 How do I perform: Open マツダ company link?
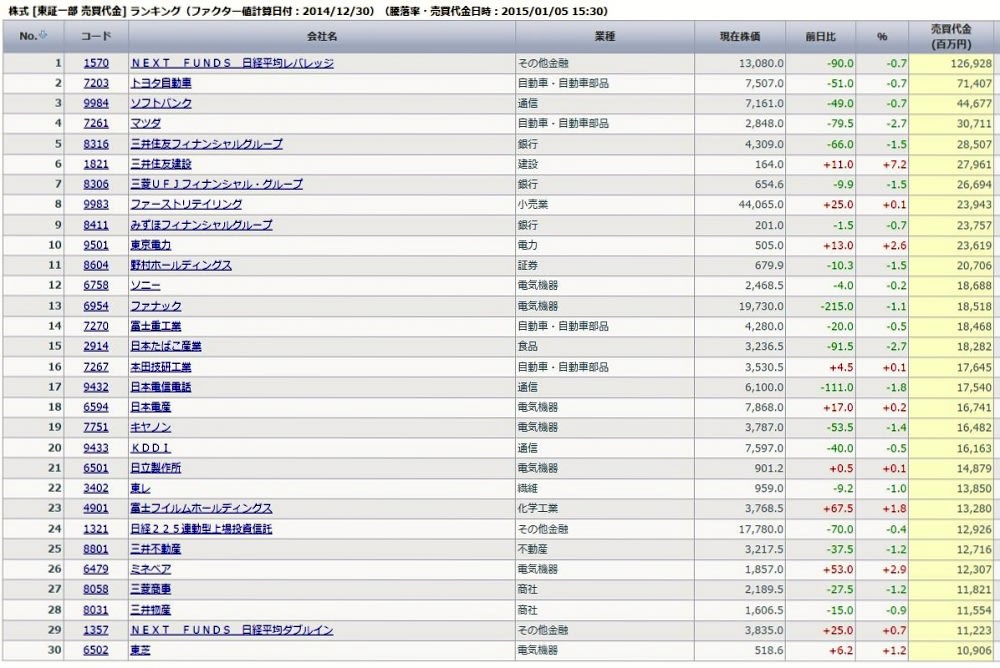point(145,123)
